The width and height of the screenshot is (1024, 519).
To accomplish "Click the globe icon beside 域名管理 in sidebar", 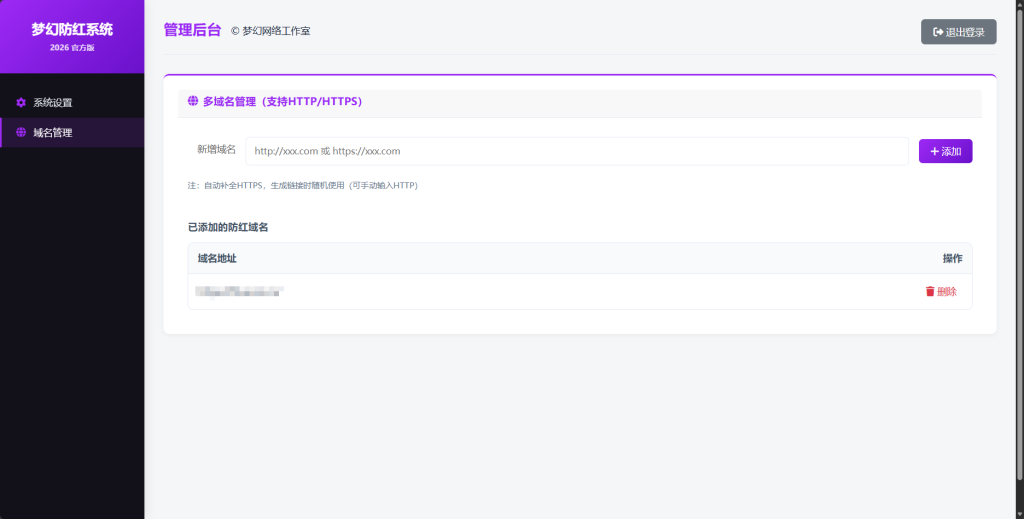I will (x=21, y=132).
